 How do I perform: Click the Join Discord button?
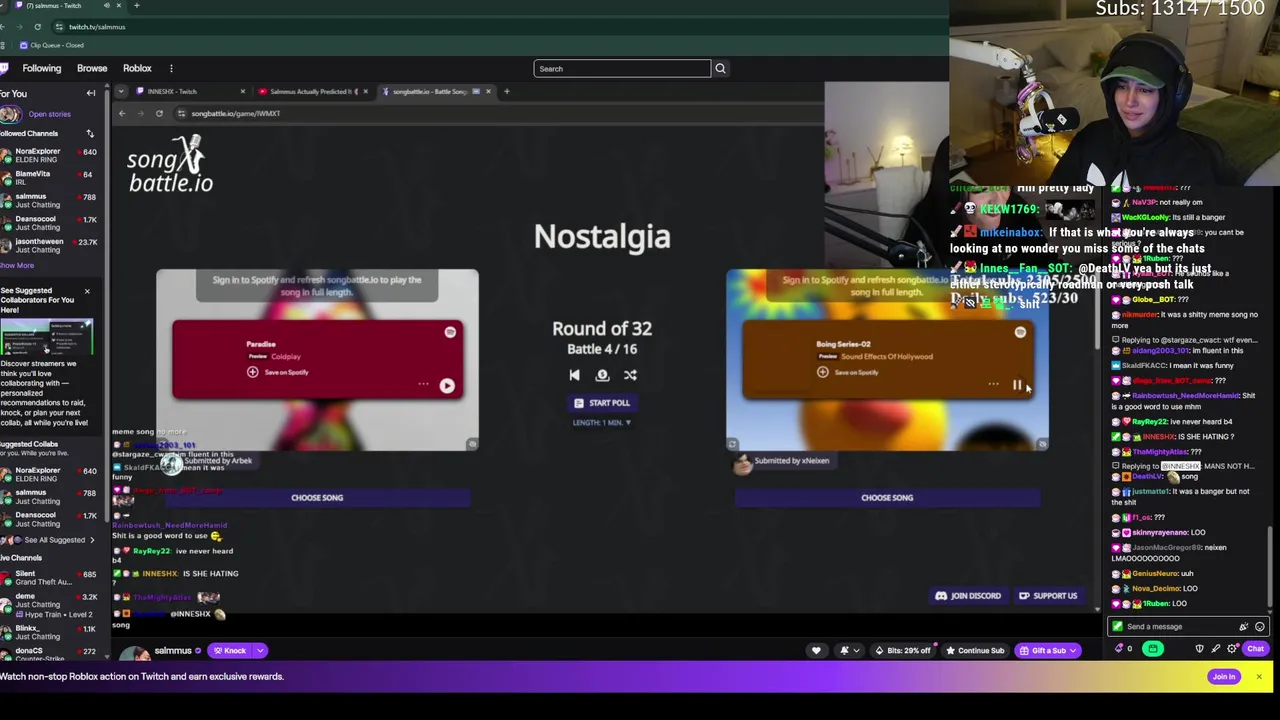(967, 596)
